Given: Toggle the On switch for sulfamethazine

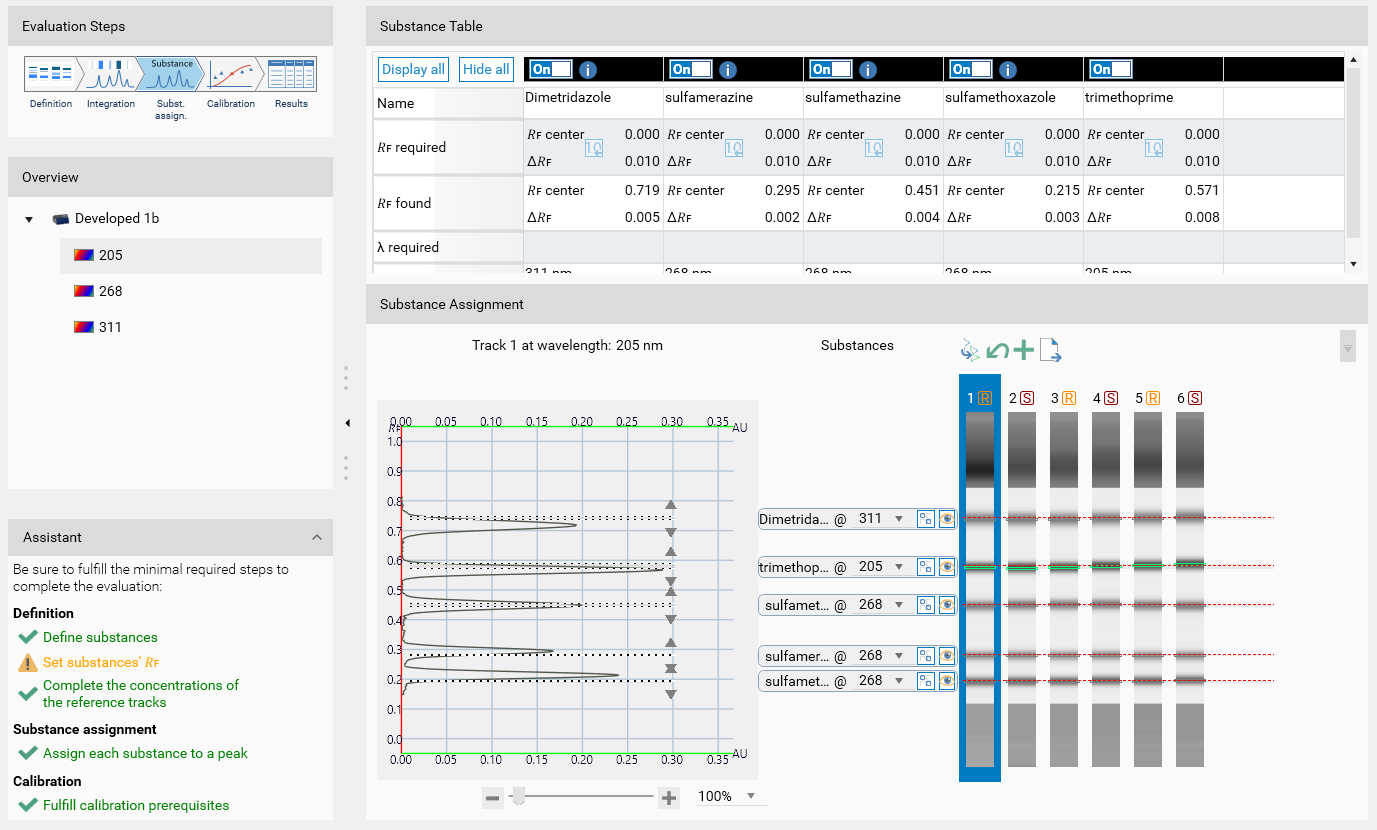Looking at the screenshot, I should click(832, 69).
